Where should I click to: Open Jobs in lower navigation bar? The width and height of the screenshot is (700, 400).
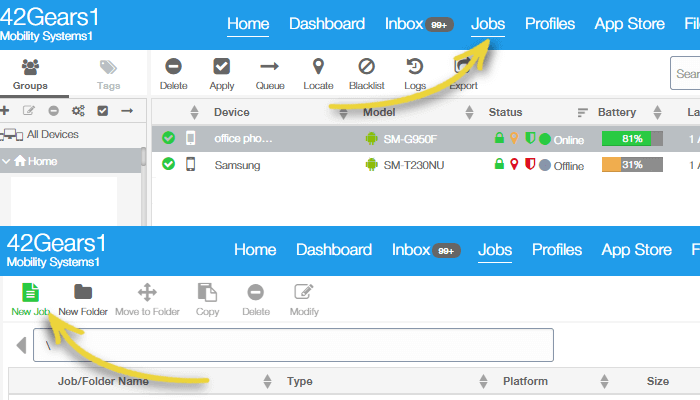coord(495,250)
